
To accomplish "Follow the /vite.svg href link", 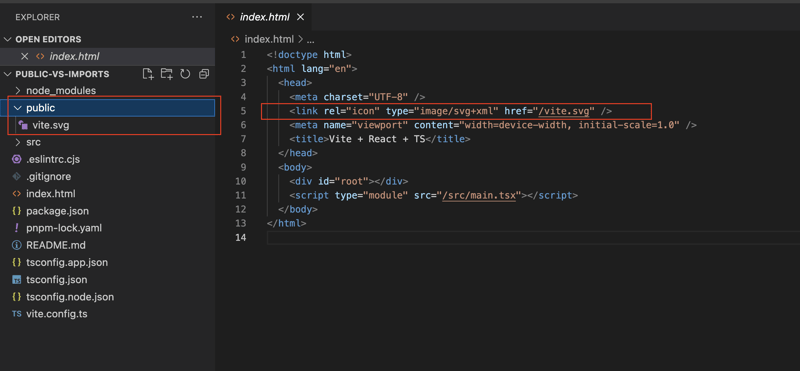I will (x=564, y=111).
